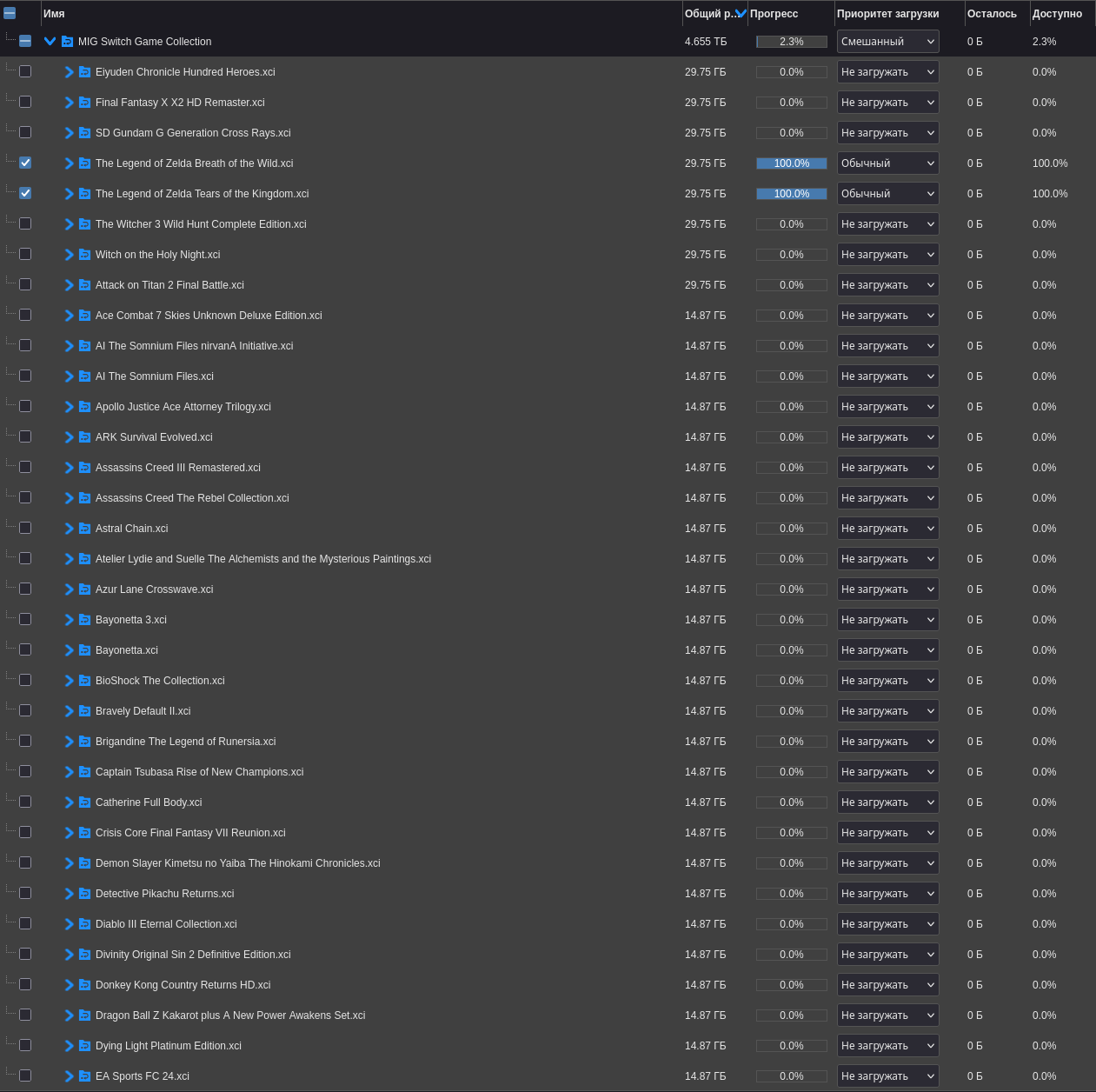This screenshot has width=1096, height=1092.
Task: Click folder icon beside Bravely Default II.xci
Action: point(84,711)
